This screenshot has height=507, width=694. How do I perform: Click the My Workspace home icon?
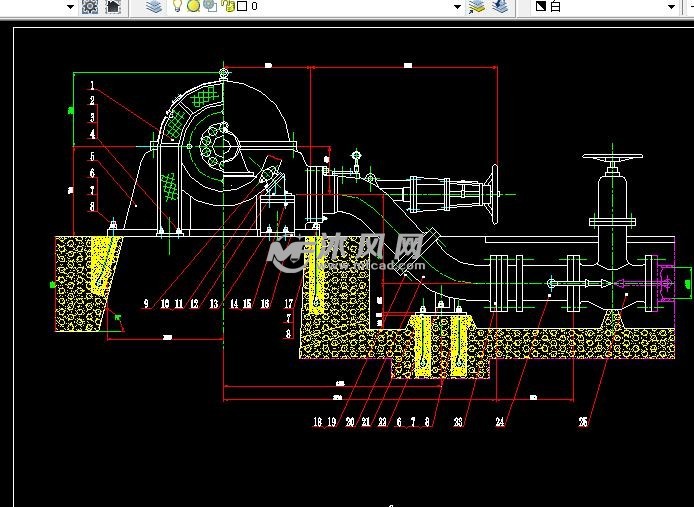(x=113, y=6)
